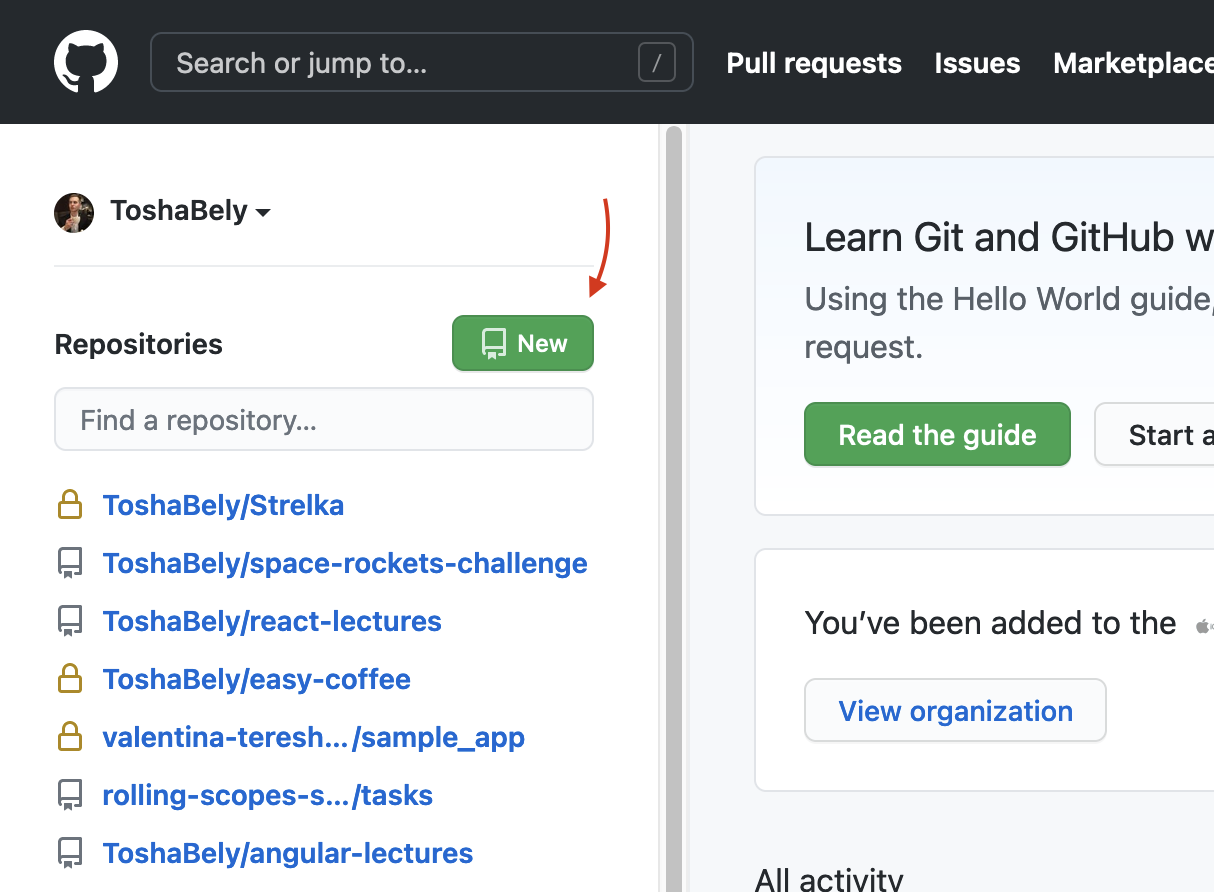Expand the ToshaBely account switcher dropdown
This screenshot has width=1214, height=892.
(x=190, y=211)
